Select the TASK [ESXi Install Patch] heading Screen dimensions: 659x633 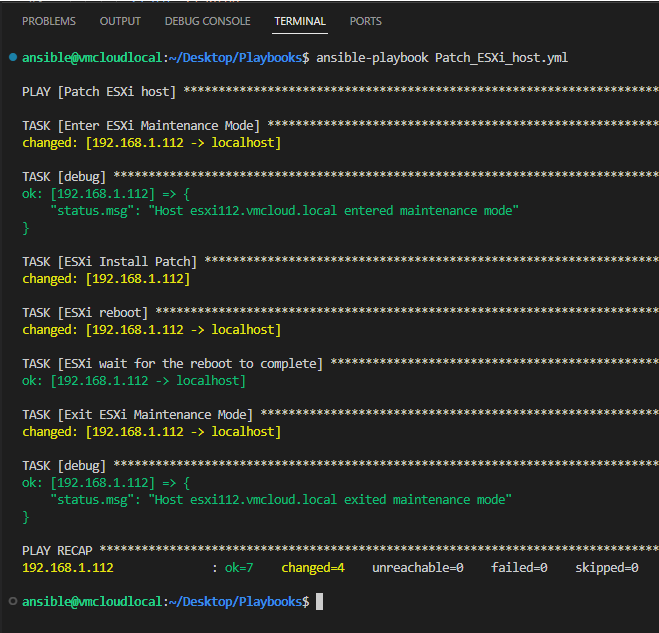(x=110, y=262)
